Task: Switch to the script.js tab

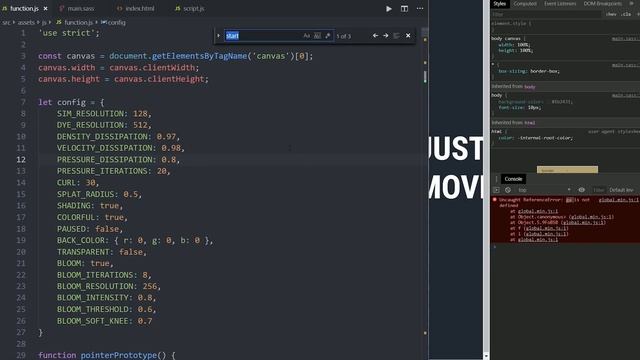Action: (190, 9)
